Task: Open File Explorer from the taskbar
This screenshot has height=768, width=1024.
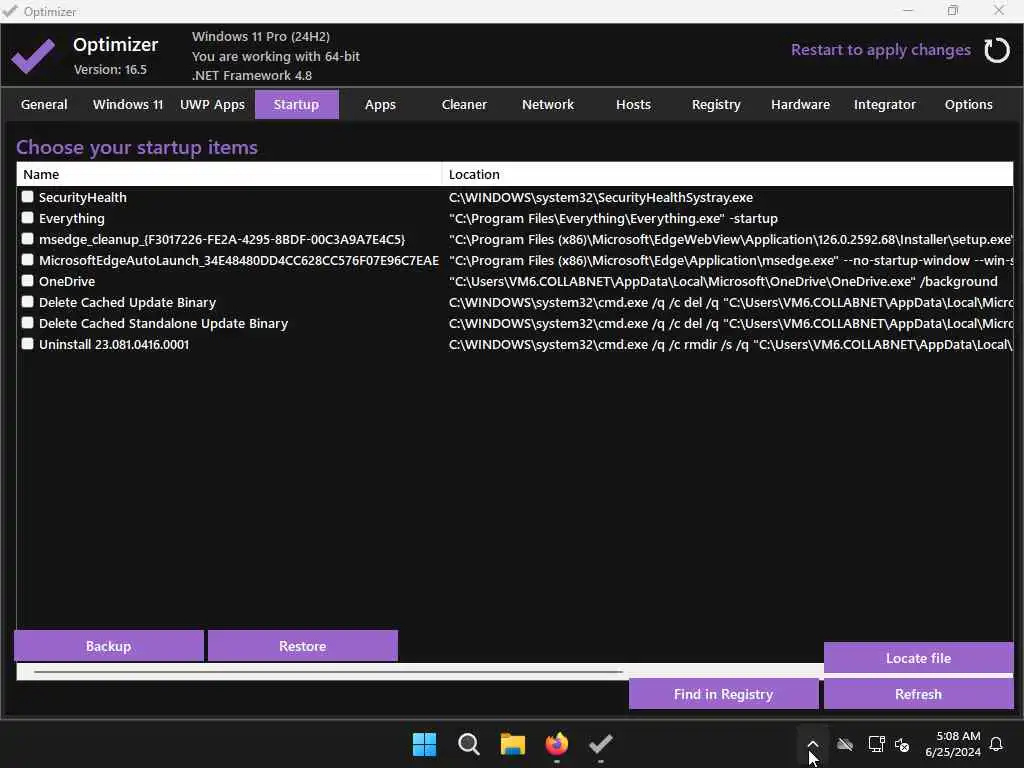Action: point(513,744)
